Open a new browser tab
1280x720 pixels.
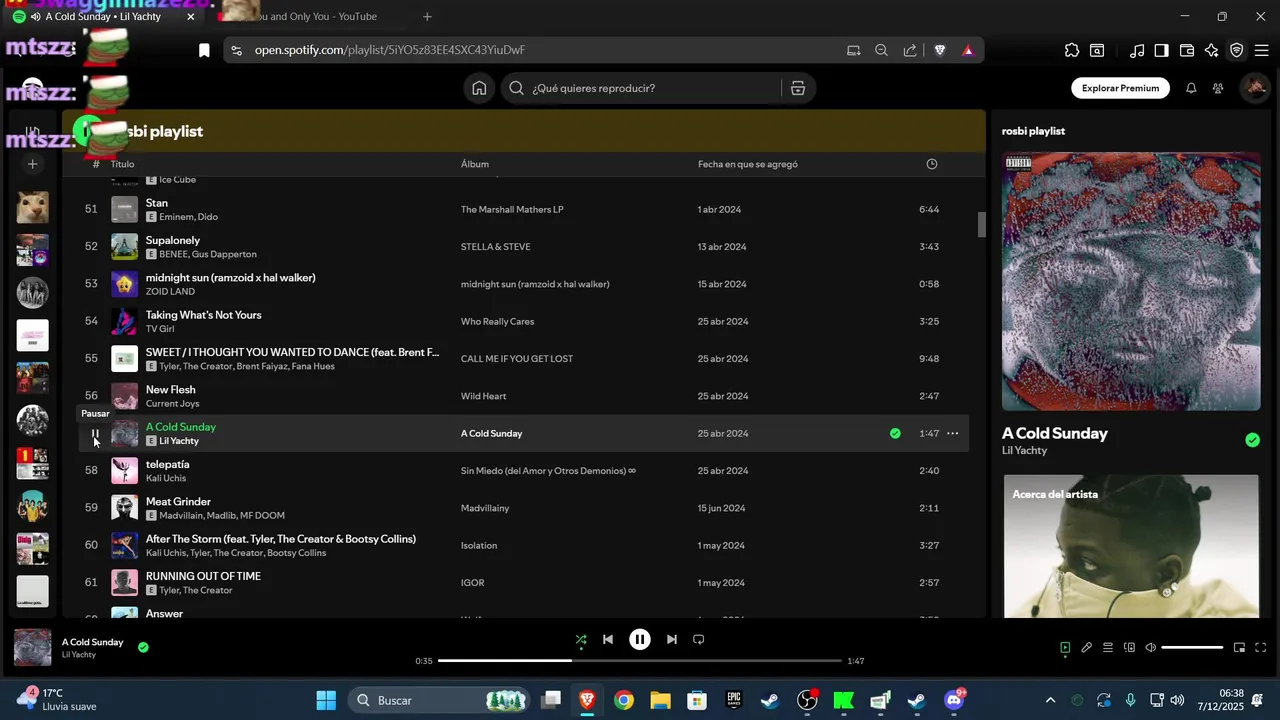pyautogui.click(x=427, y=17)
